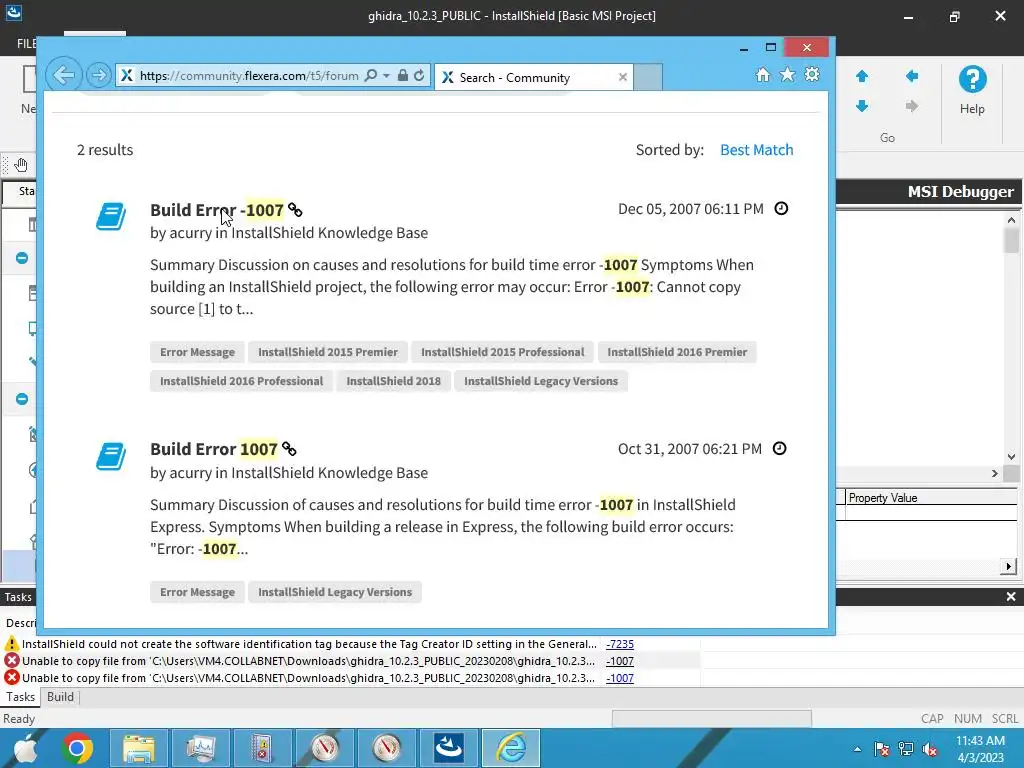This screenshot has height=768, width=1024.
Task: Open Build Error 1007 article from Oct 31
Action: click(x=214, y=449)
